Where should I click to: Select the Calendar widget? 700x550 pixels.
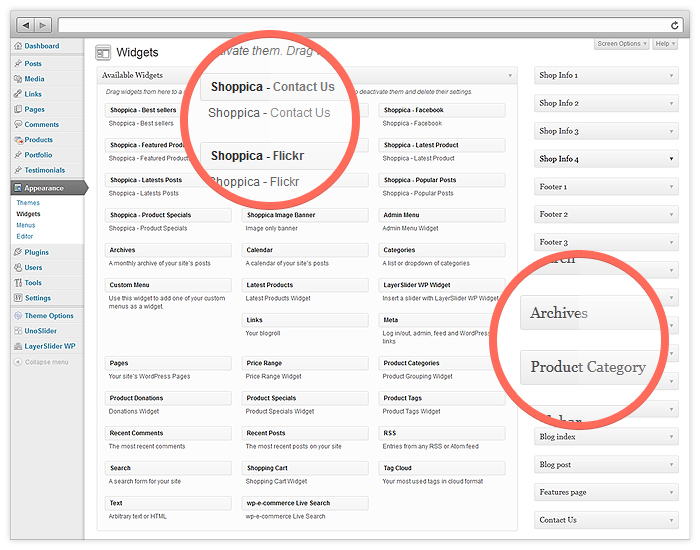point(305,250)
